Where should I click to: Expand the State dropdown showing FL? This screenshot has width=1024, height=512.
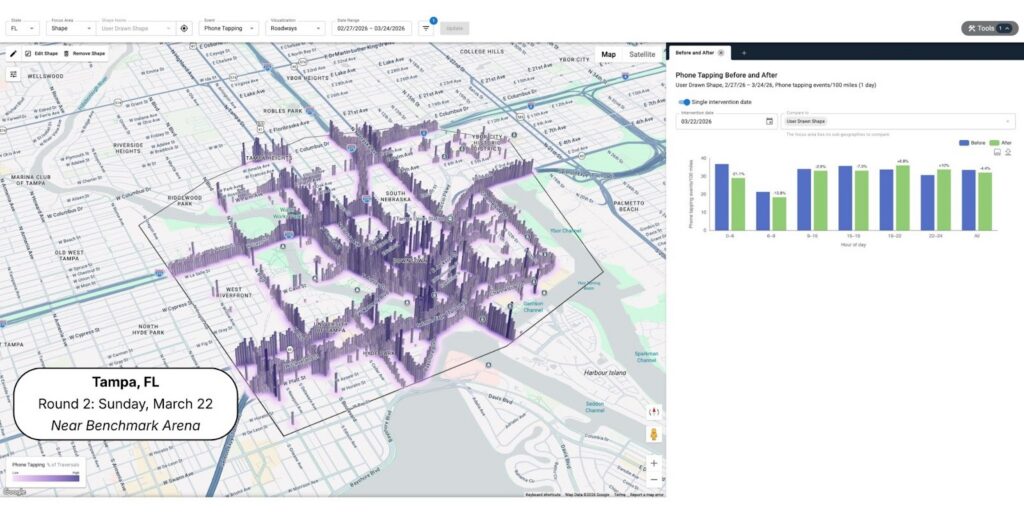click(x=23, y=29)
